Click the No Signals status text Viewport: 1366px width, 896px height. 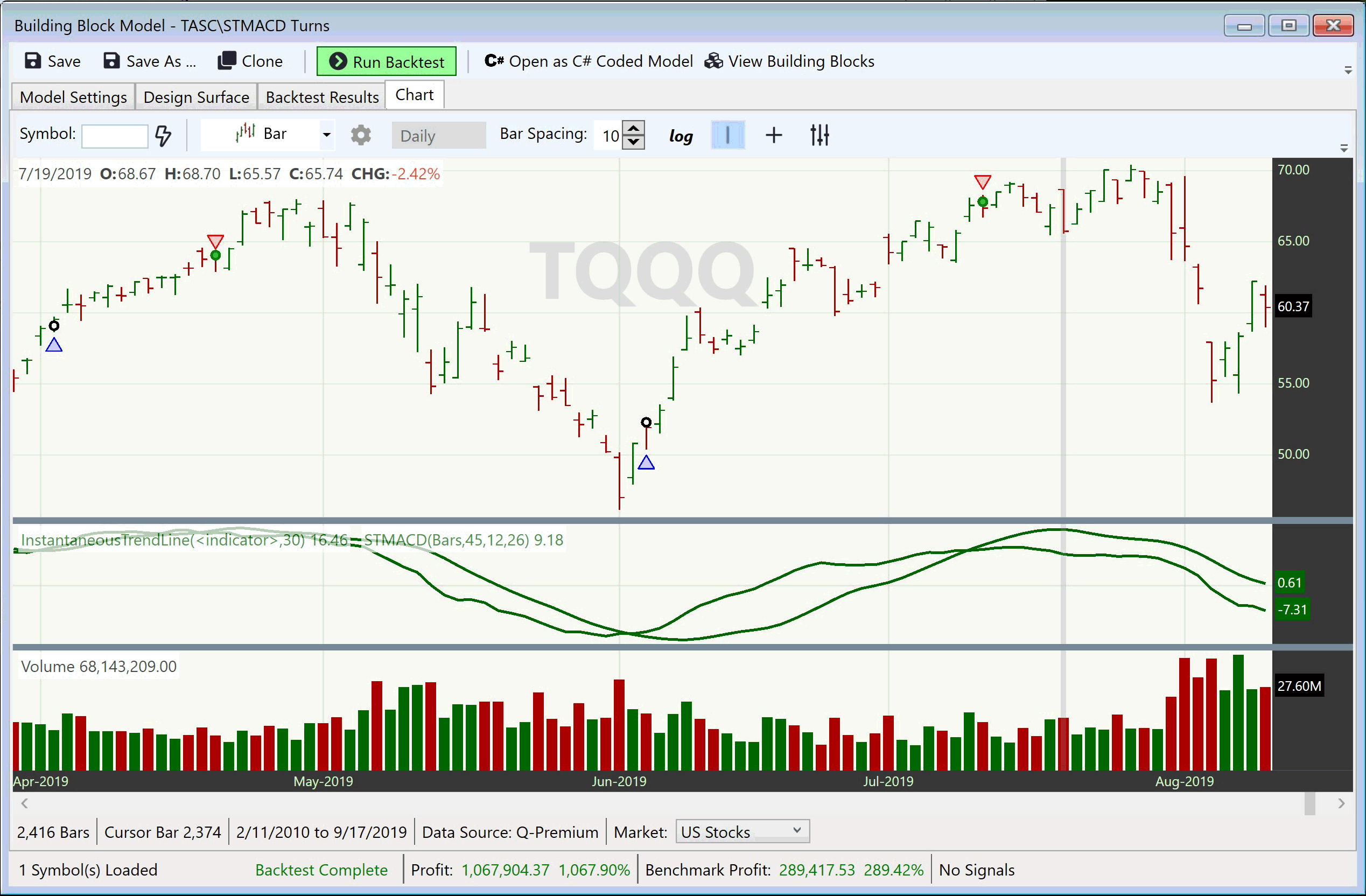(x=976, y=870)
